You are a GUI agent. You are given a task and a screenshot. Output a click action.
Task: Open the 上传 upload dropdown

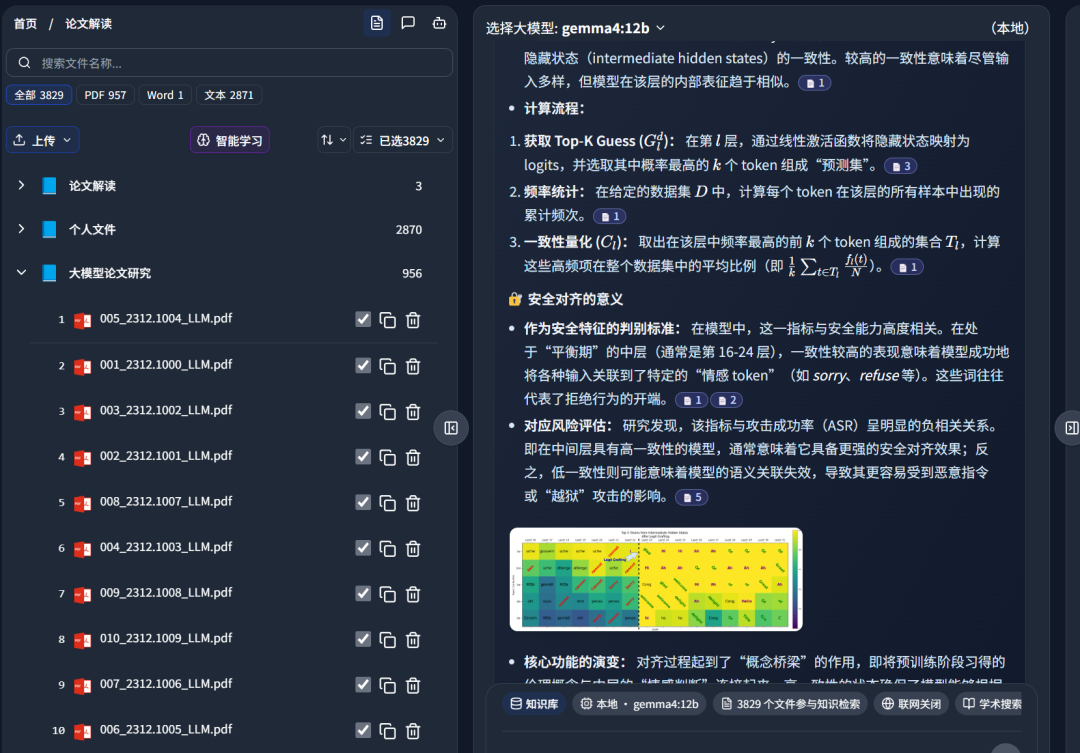pos(43,140)
